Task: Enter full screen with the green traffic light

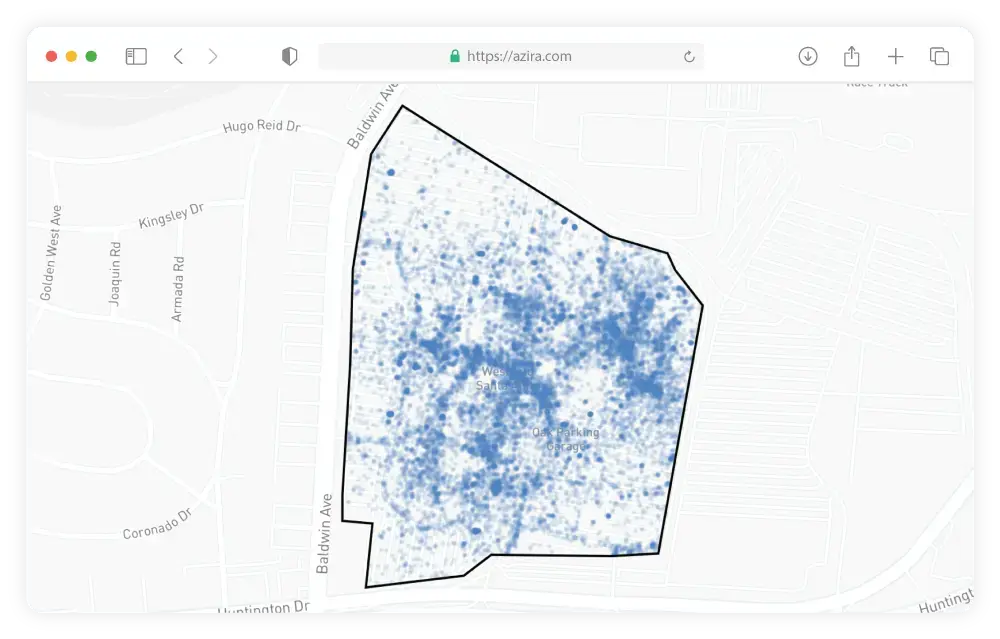Action: pyautogui.click(x=90, y=57)
